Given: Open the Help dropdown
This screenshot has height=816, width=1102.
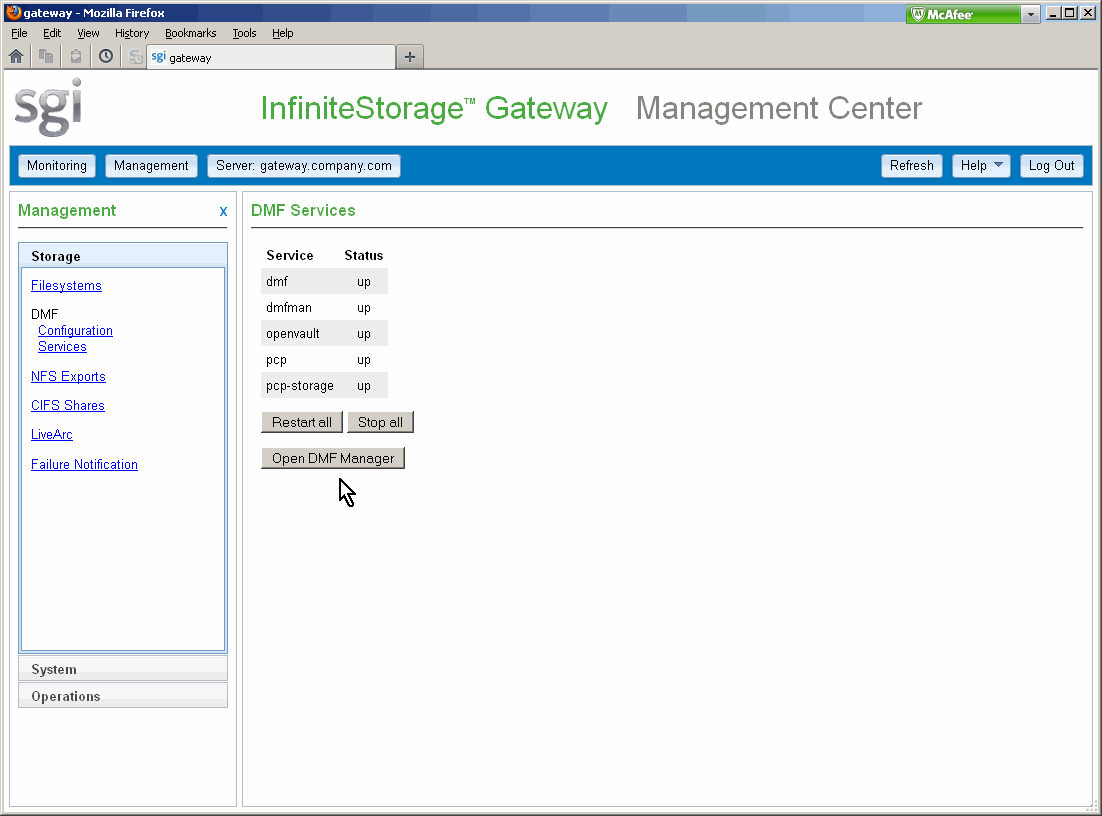Looking at the screenshot, I should tap(981, 166).
